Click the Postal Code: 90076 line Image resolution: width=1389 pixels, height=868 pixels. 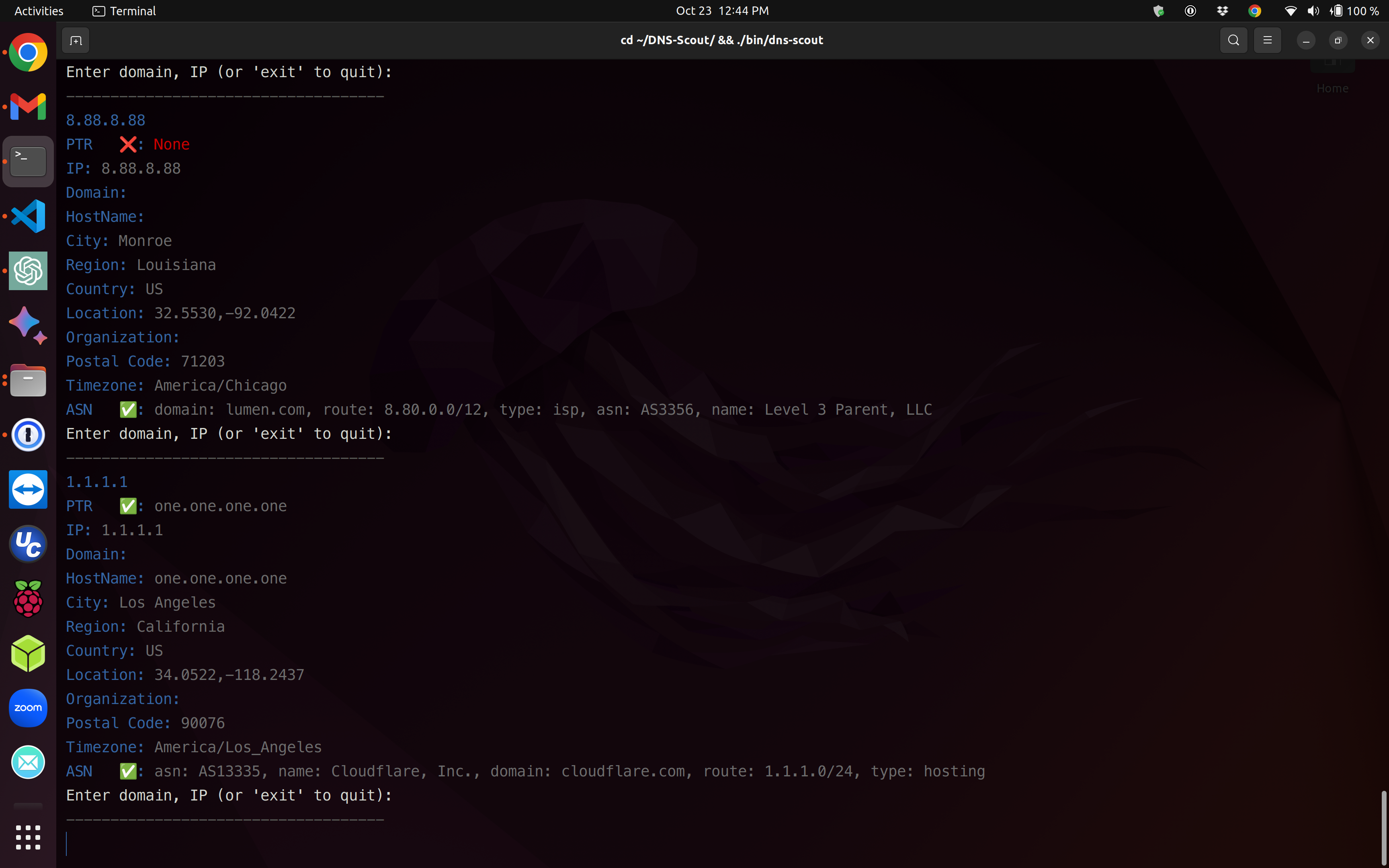145,723
